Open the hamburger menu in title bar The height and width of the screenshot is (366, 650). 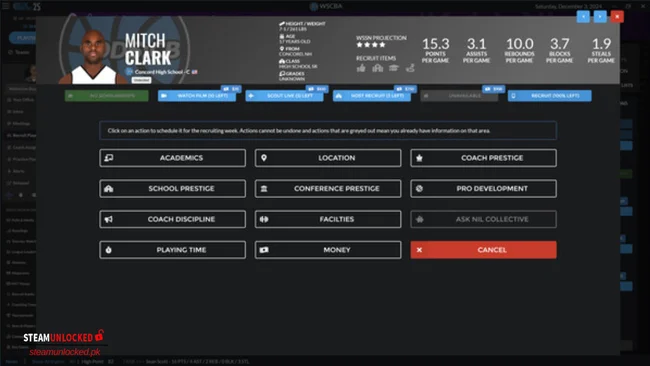click(5, 6)
